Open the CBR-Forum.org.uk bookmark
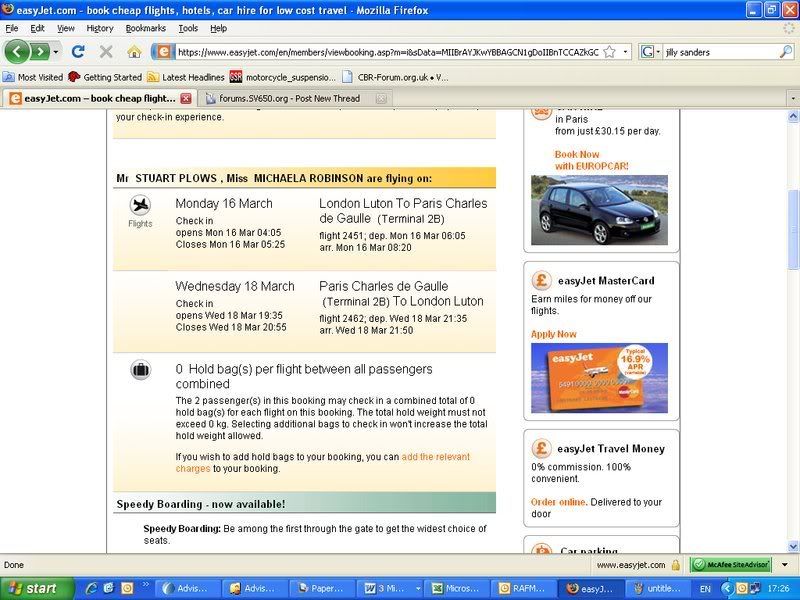This screenshot has height=600, width=800. (395, 77)
